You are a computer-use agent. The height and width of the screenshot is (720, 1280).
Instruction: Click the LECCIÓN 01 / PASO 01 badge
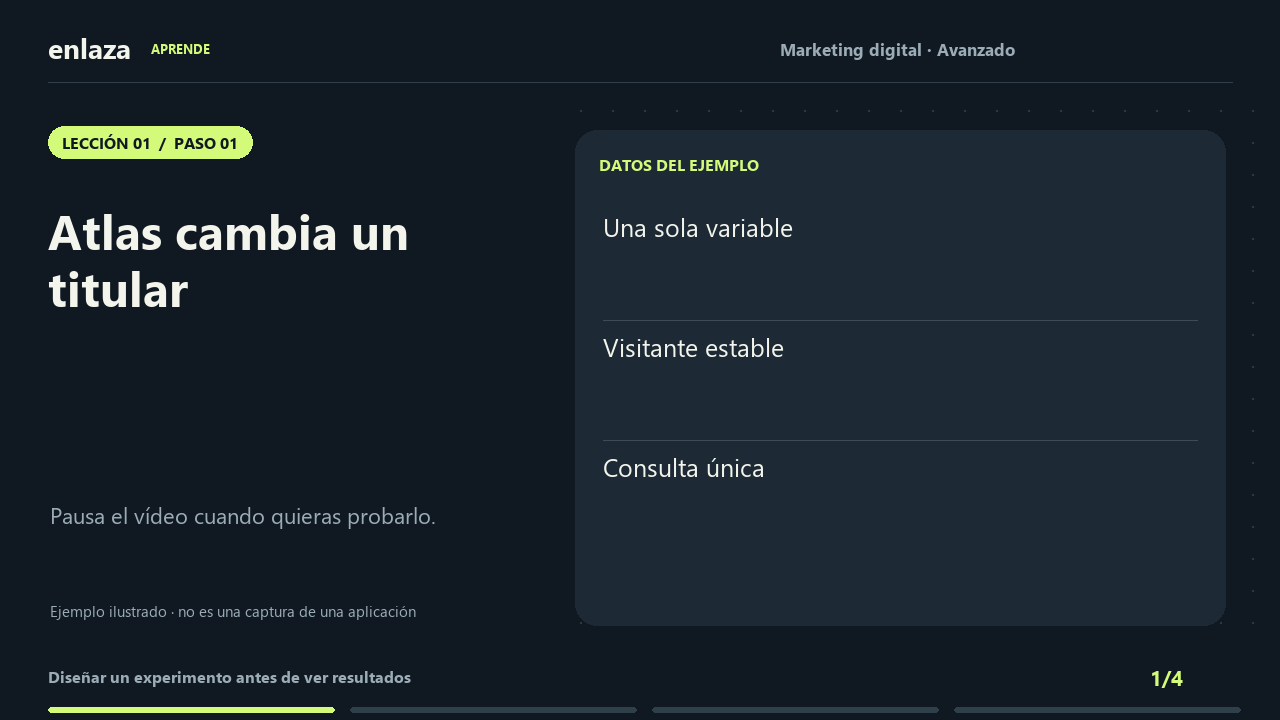pos(150,143)
